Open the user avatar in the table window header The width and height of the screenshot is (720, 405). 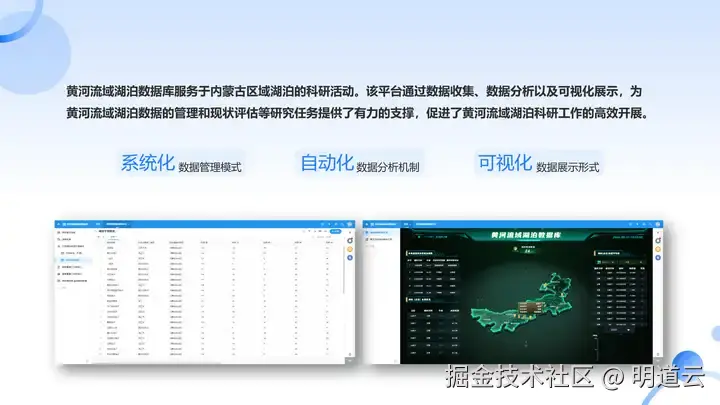[x=350, y=224]
